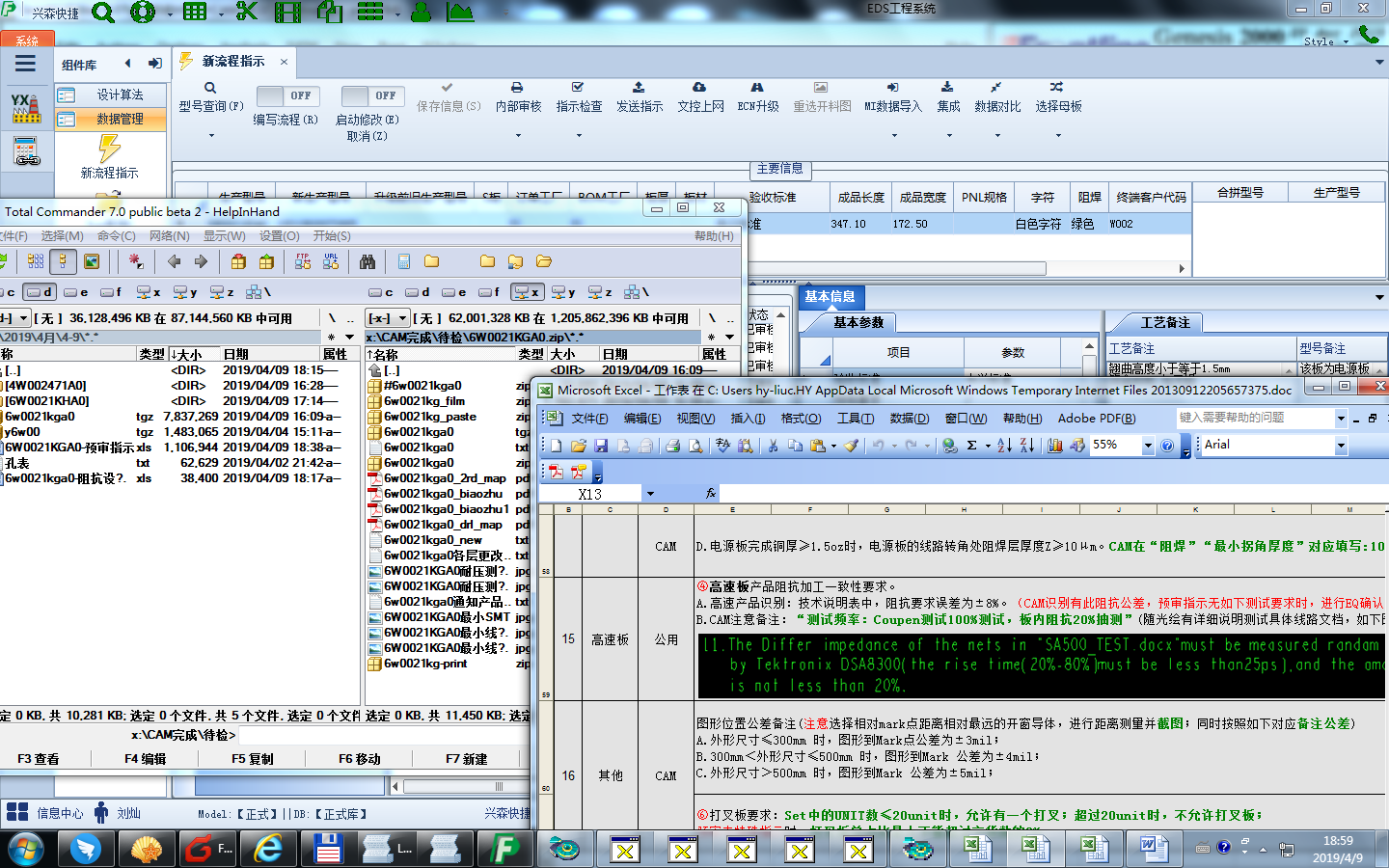This screenshot has height=868, width=1389.
Task: Open Style dropdown in EDS title area
Action: tap(1326, 41)
